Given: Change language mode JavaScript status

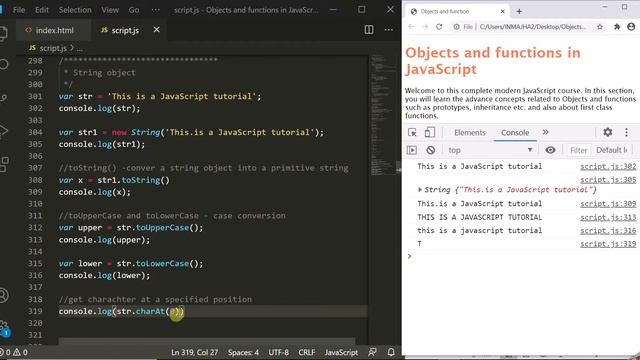Looking at the screenshot, I should tap(341, 352).
